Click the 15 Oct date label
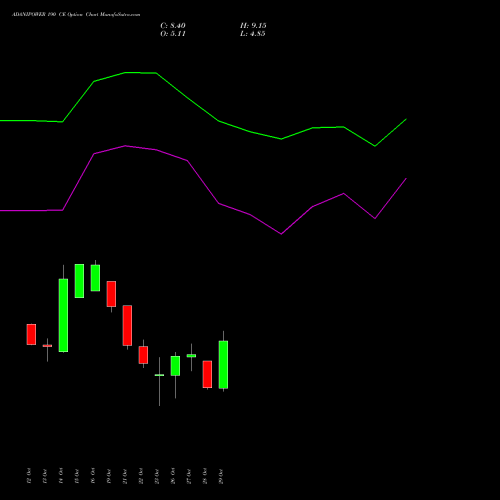The height and width of the screenshot is (500, 500). click(77, 476)
